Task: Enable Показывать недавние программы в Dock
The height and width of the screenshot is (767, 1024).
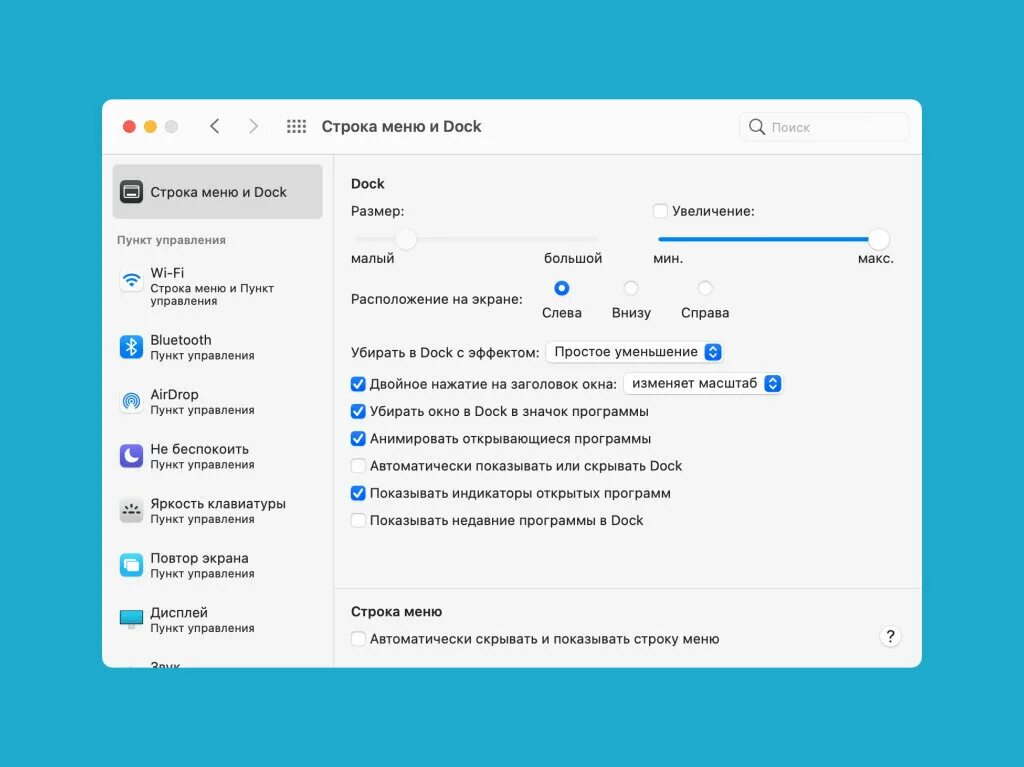Action: [x=358, y=521]
